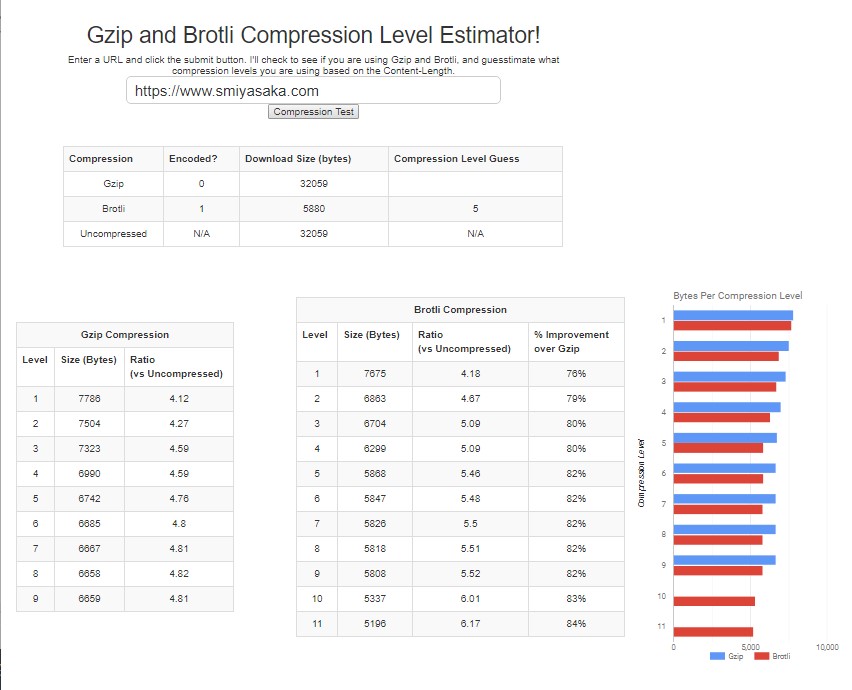
Task: Click the Brotli ratio value 5.48
Action: point(471,499)
